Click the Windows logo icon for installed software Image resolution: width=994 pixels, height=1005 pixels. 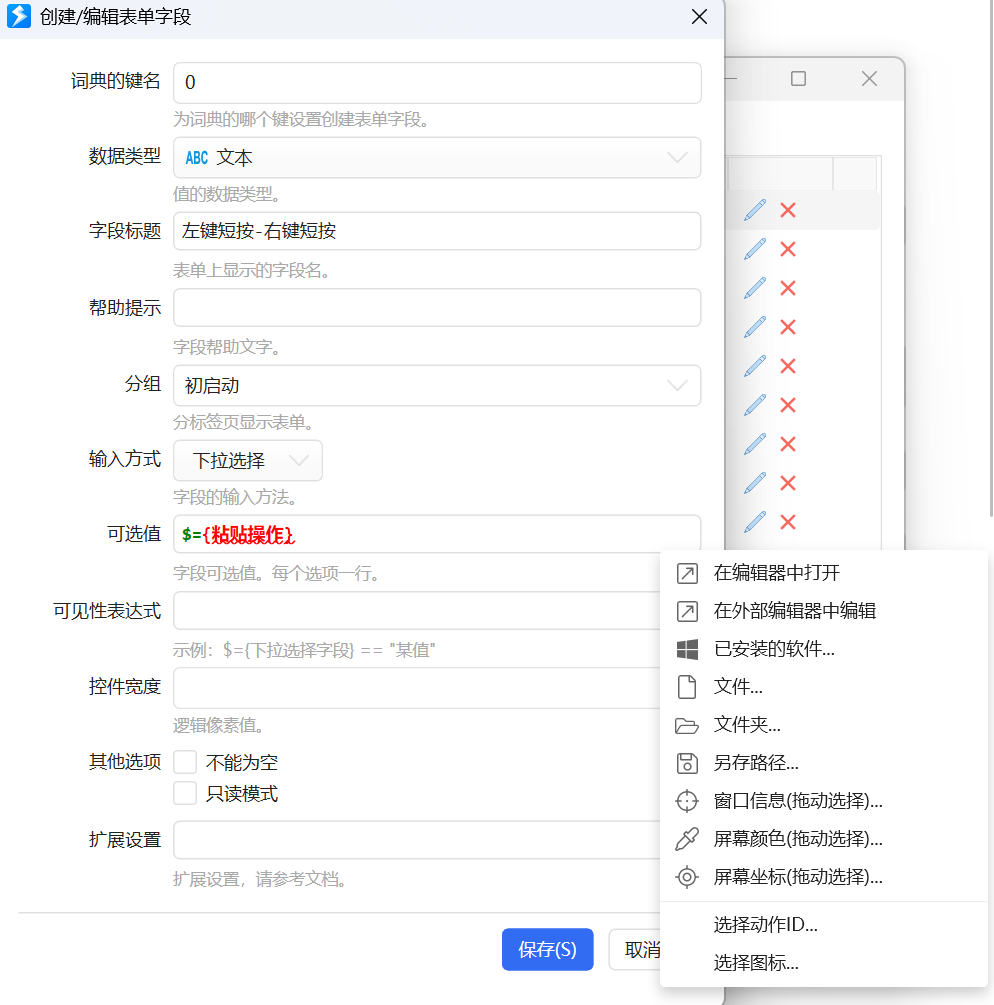(687, 649)
